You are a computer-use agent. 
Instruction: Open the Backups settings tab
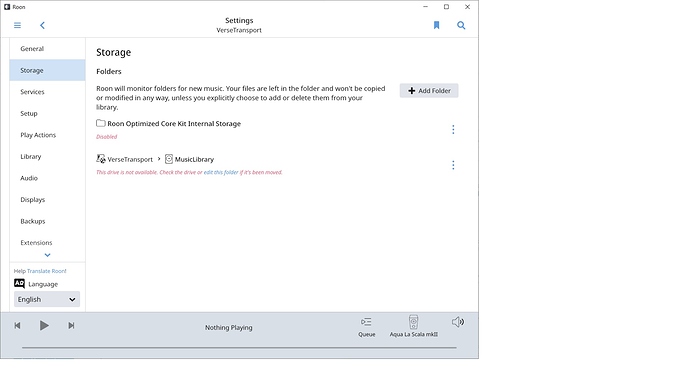(48, 221)
